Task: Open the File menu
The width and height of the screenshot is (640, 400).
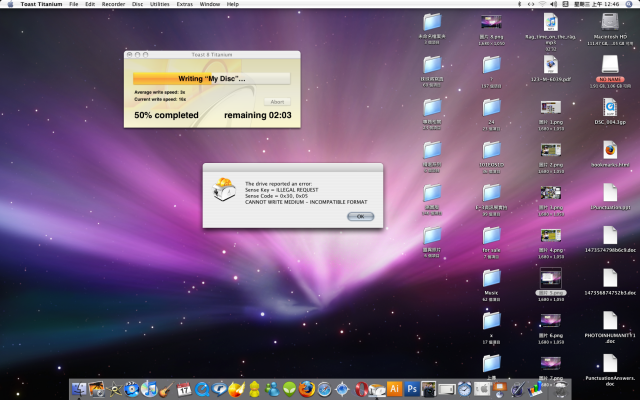Action: (x=73, y=4)
